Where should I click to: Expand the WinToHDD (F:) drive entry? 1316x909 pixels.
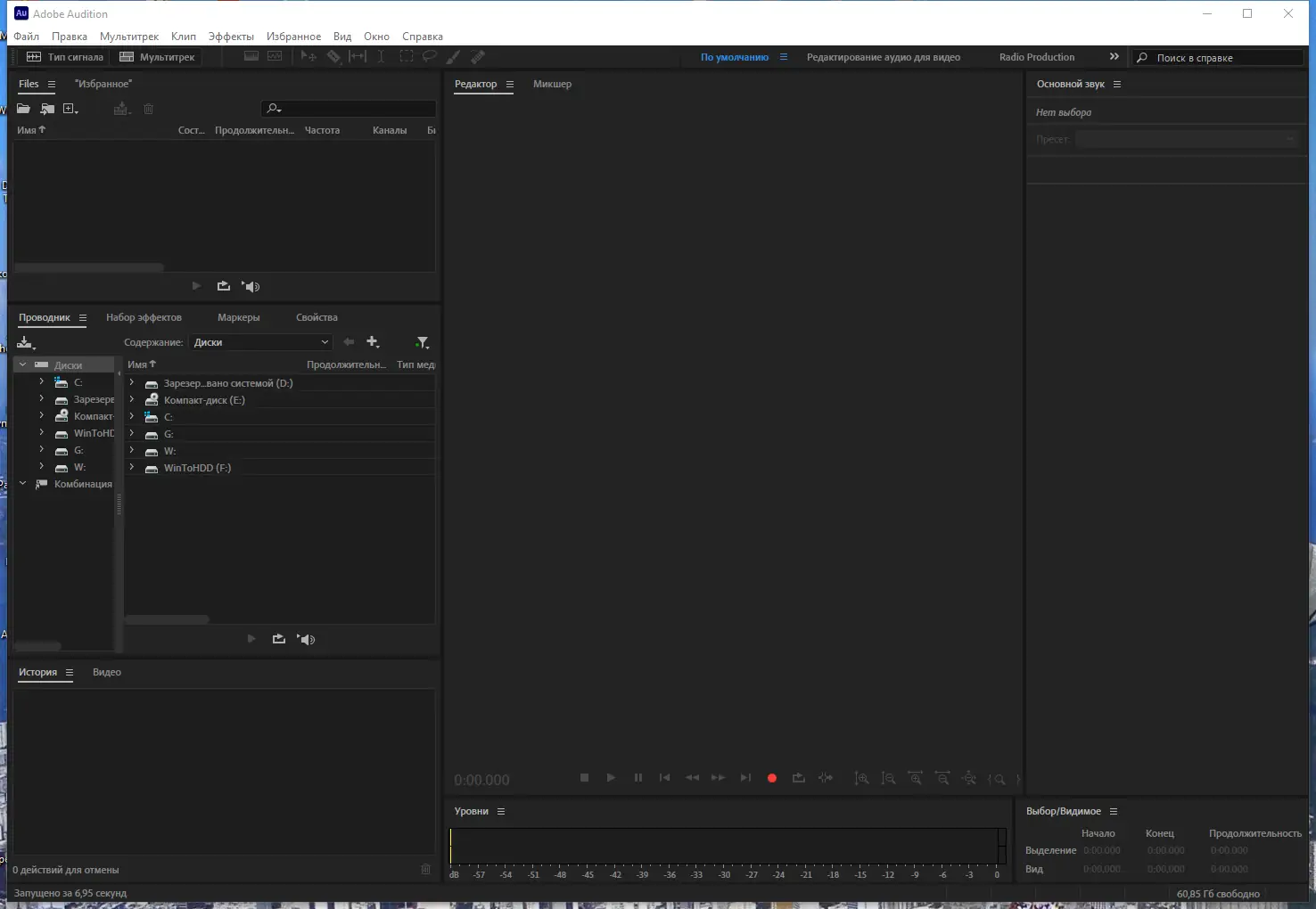click(x=131, y=467)
